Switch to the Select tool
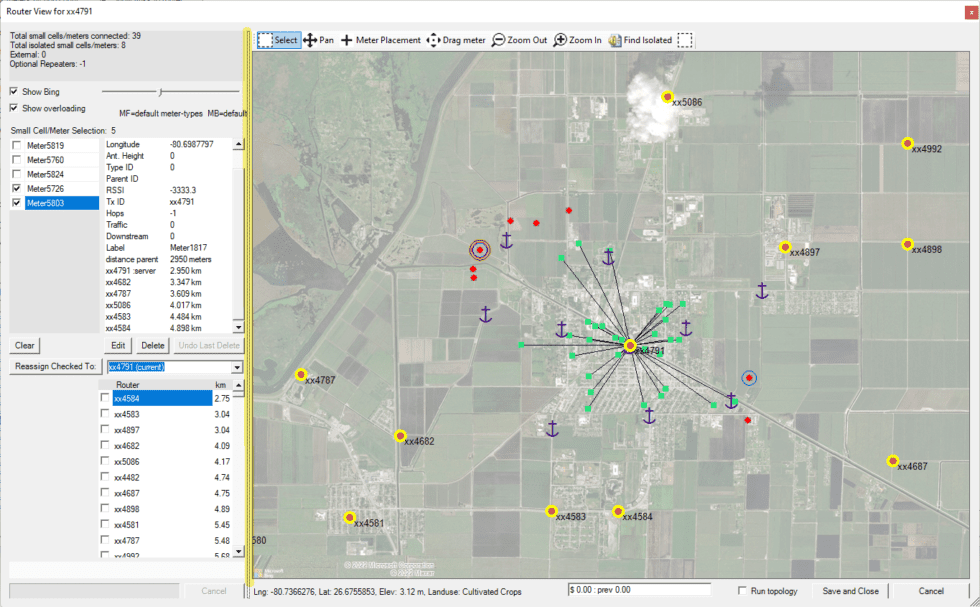Image resolution: width=980 pixels, height=607 pixels. pyautogui.click(x=280, y=40)
